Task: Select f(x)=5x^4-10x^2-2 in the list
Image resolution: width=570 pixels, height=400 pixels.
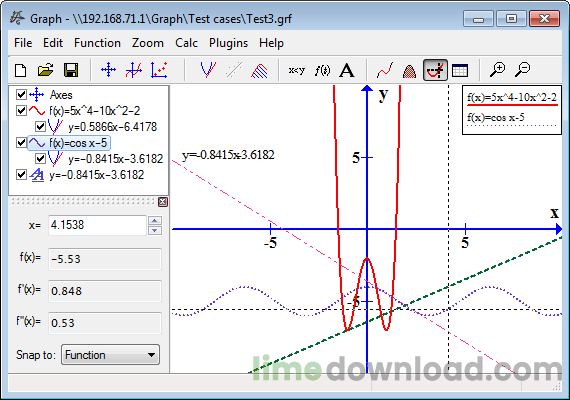Action: (95, 111)
